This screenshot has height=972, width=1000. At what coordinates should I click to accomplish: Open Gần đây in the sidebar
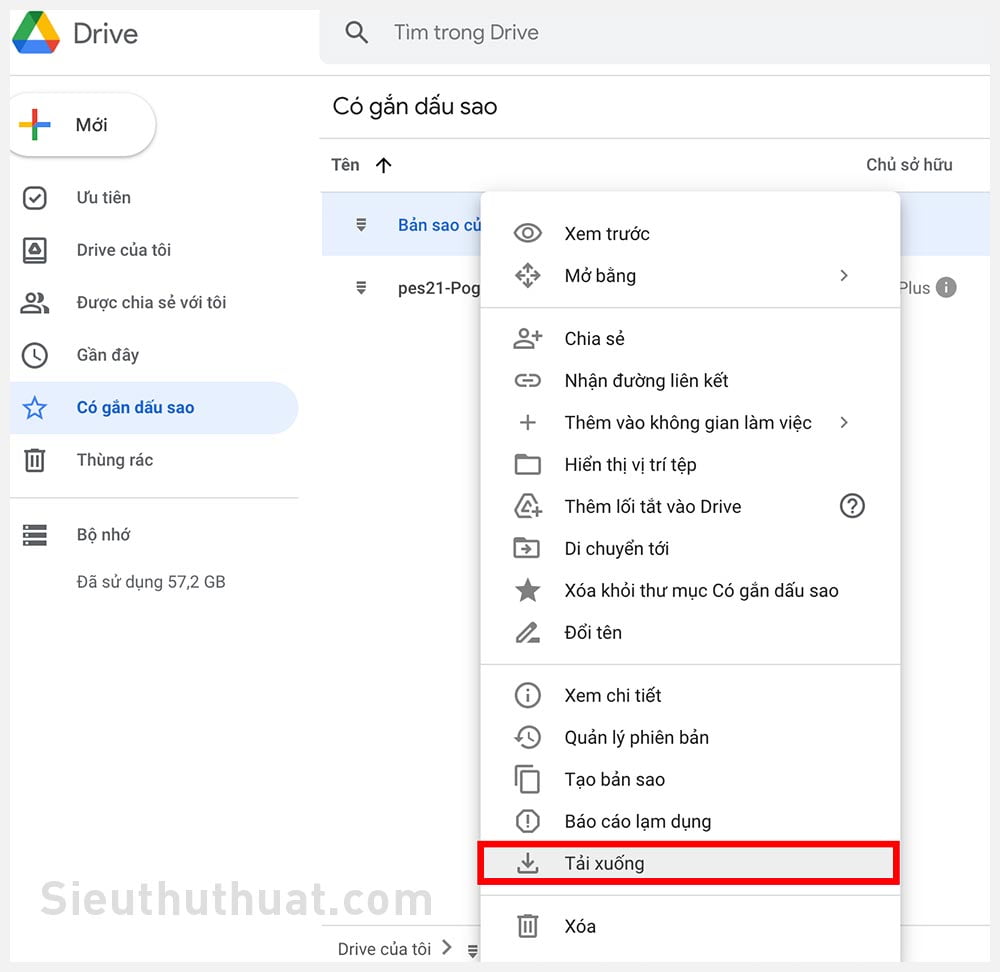(x=154, y=355)
